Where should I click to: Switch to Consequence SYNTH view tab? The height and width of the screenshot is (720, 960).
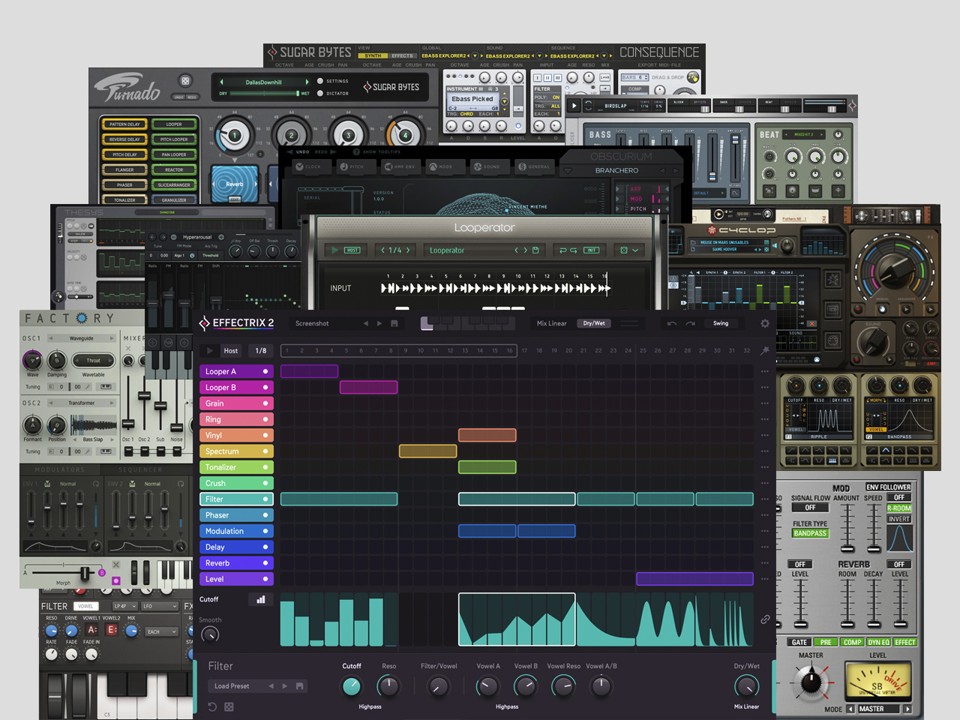373,56
